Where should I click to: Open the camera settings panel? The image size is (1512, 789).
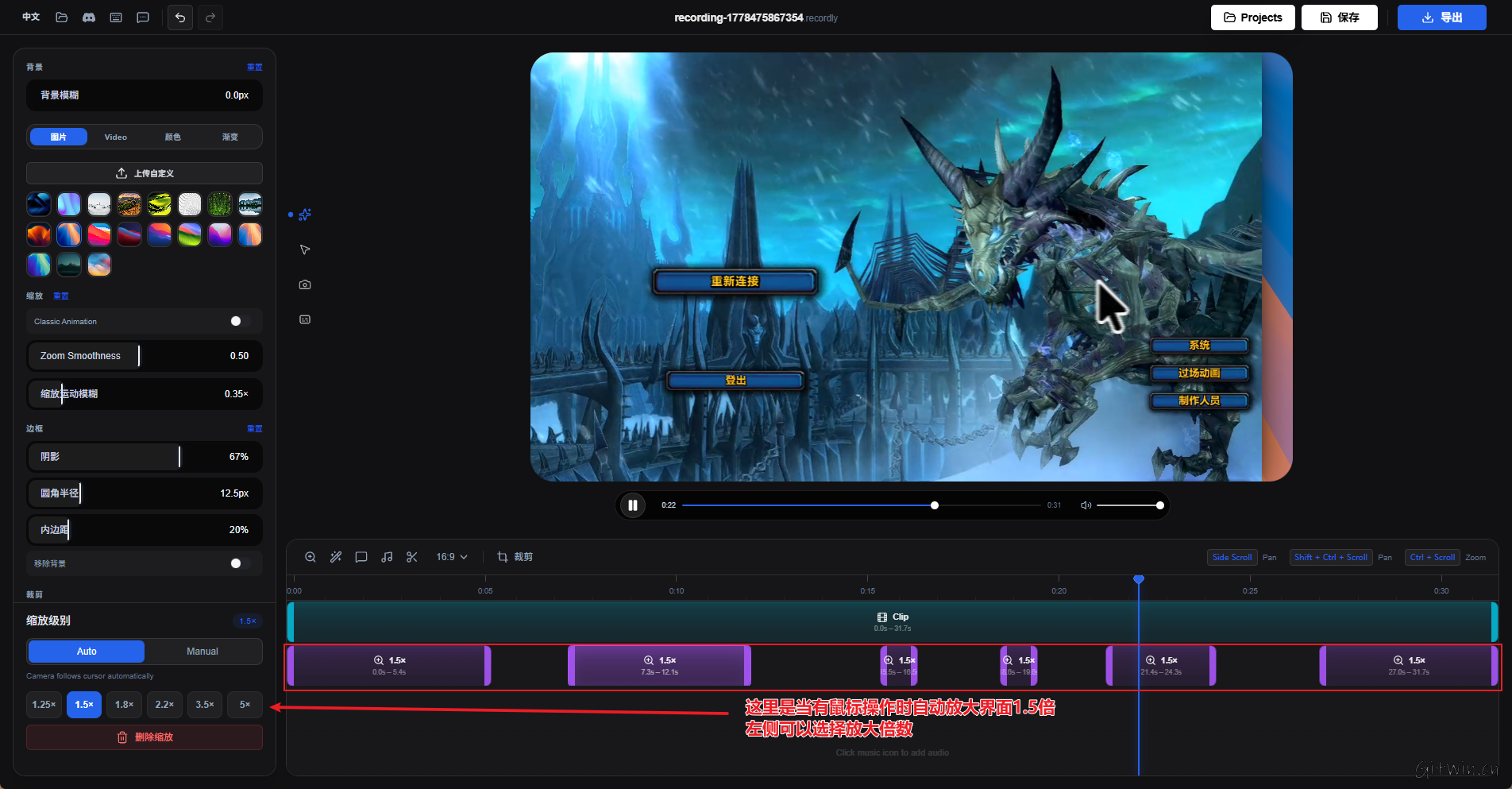click(305, 284)
